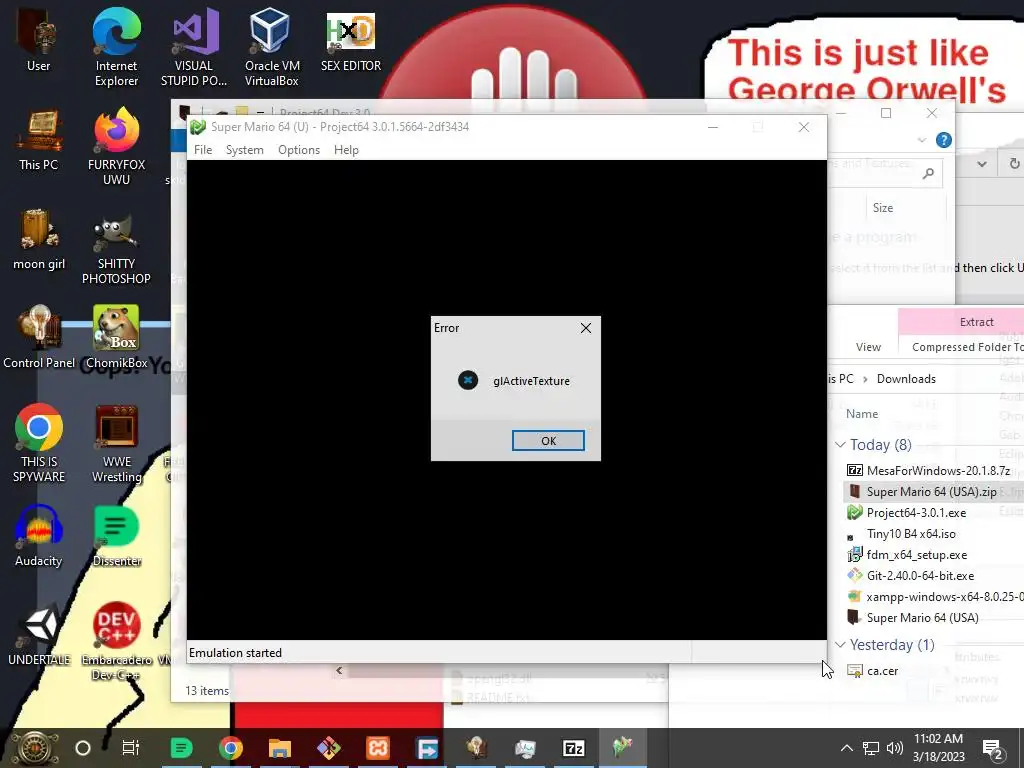
Task: Click left arrow of horizontal scrollbar
Action: click(x=339, y=670)
